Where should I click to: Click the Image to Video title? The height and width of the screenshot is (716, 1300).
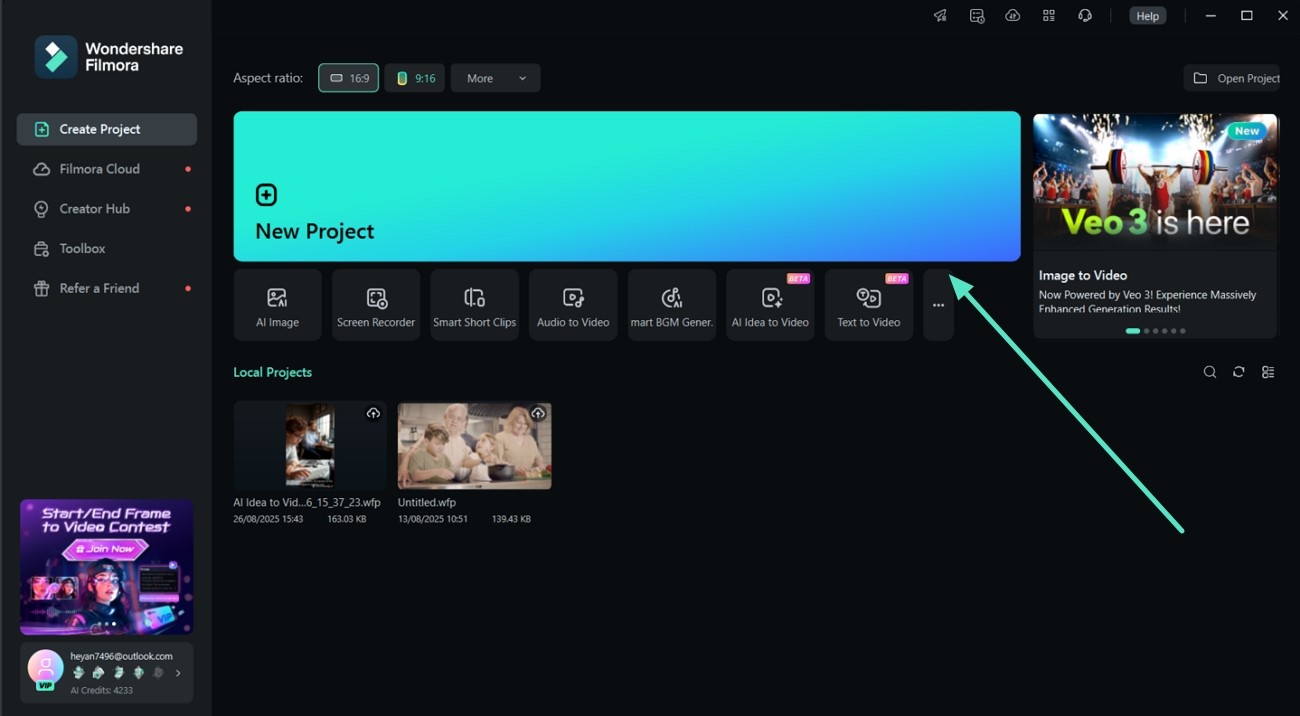pos(1083,275)
